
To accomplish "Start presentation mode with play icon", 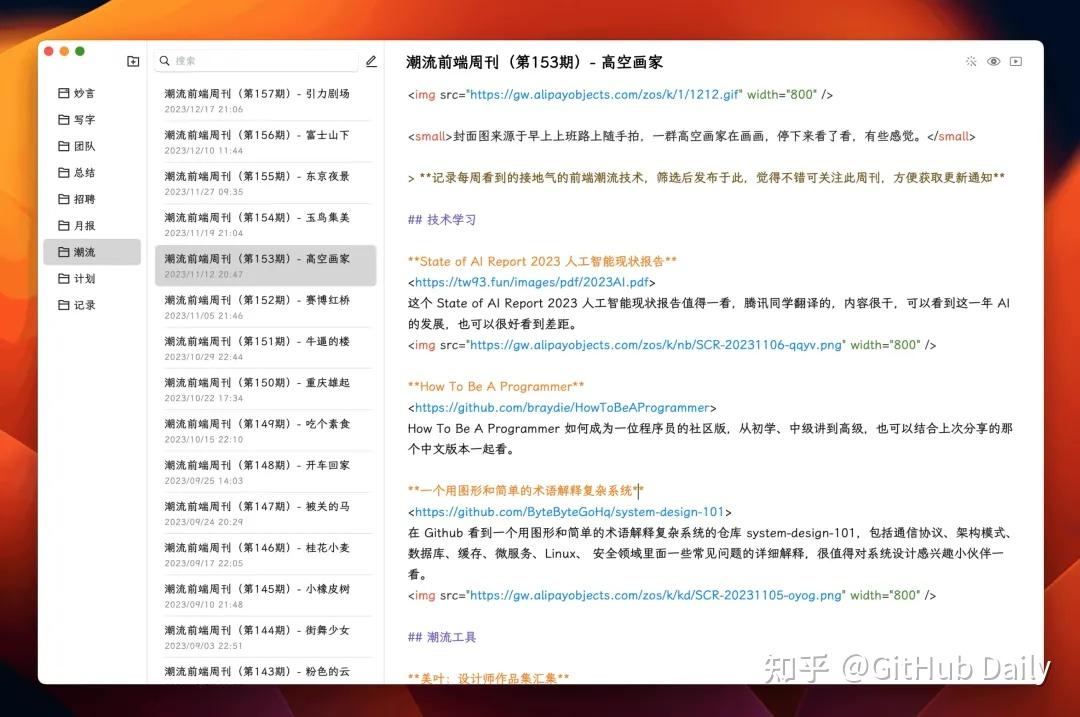I will coord(1016,62).
